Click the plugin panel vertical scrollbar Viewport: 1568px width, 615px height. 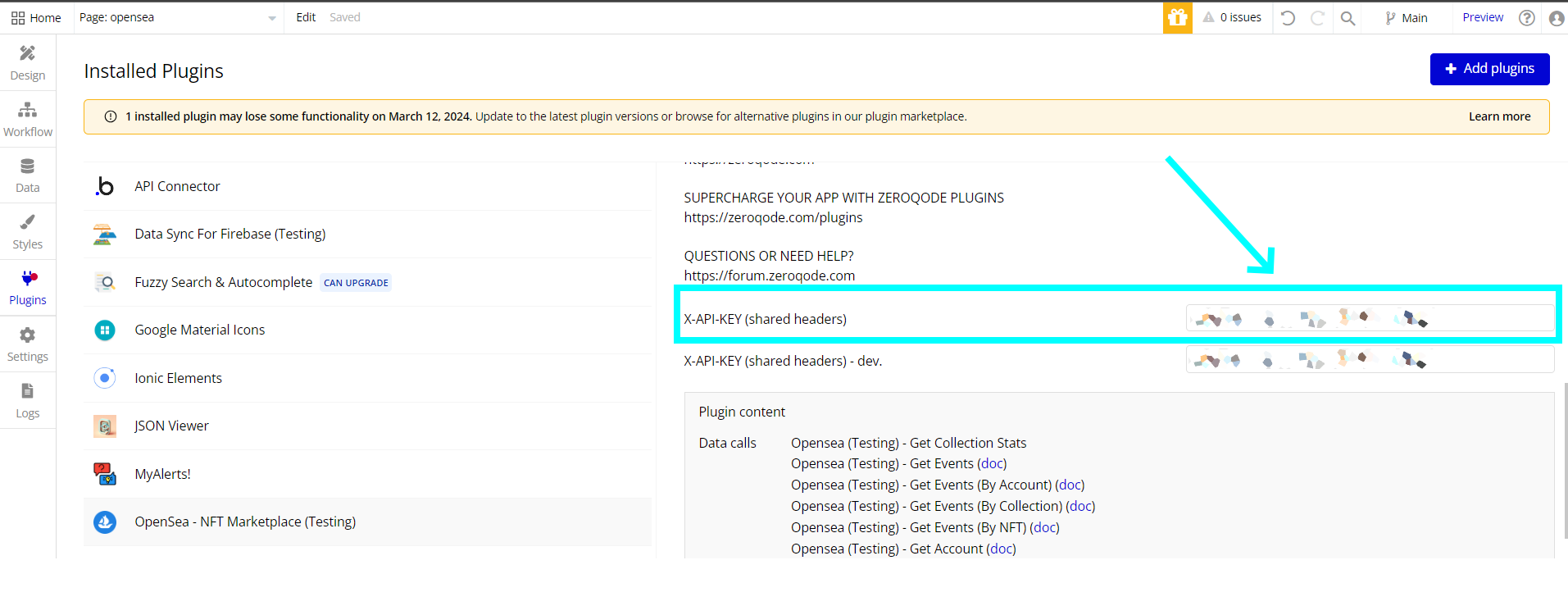1565,461
